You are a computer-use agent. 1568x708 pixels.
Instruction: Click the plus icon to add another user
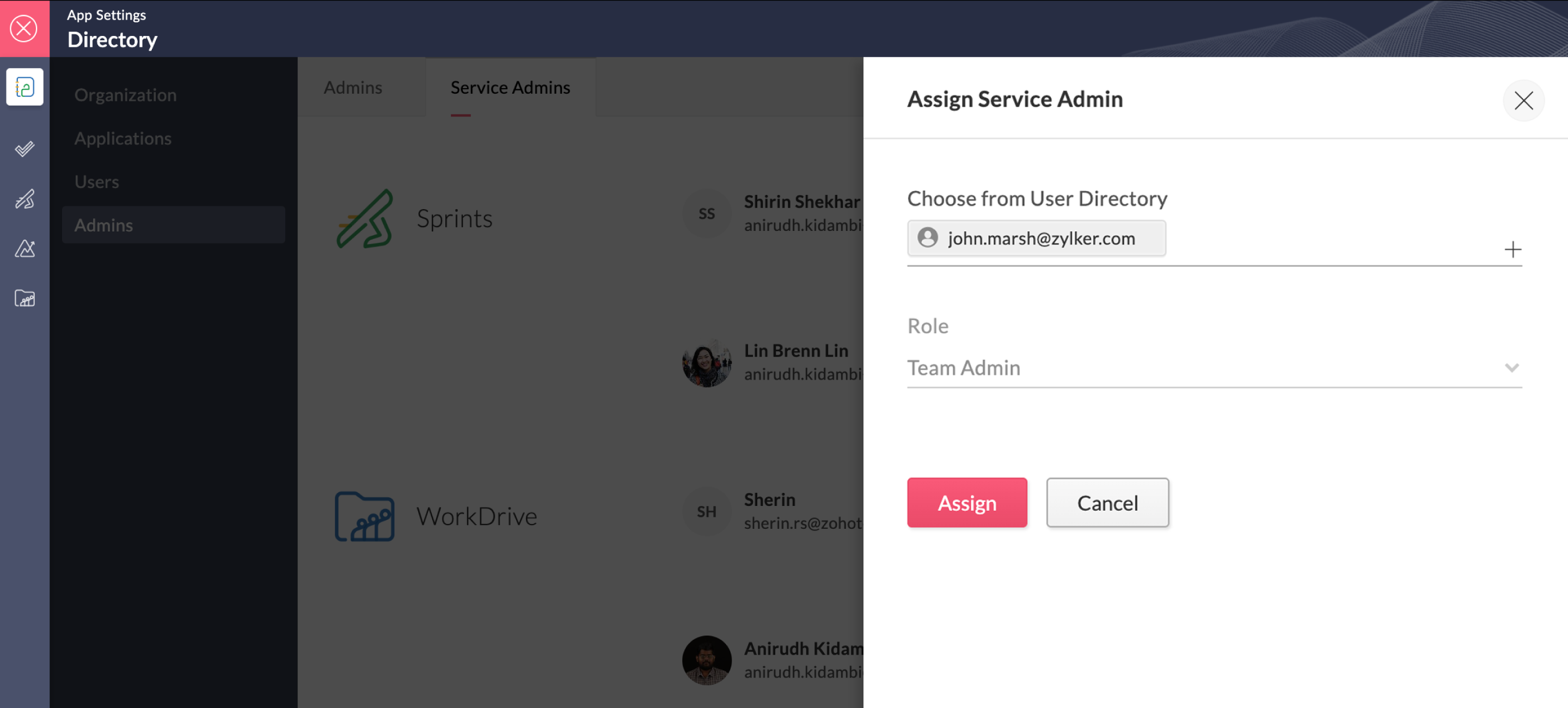(x=1512, y=249)
